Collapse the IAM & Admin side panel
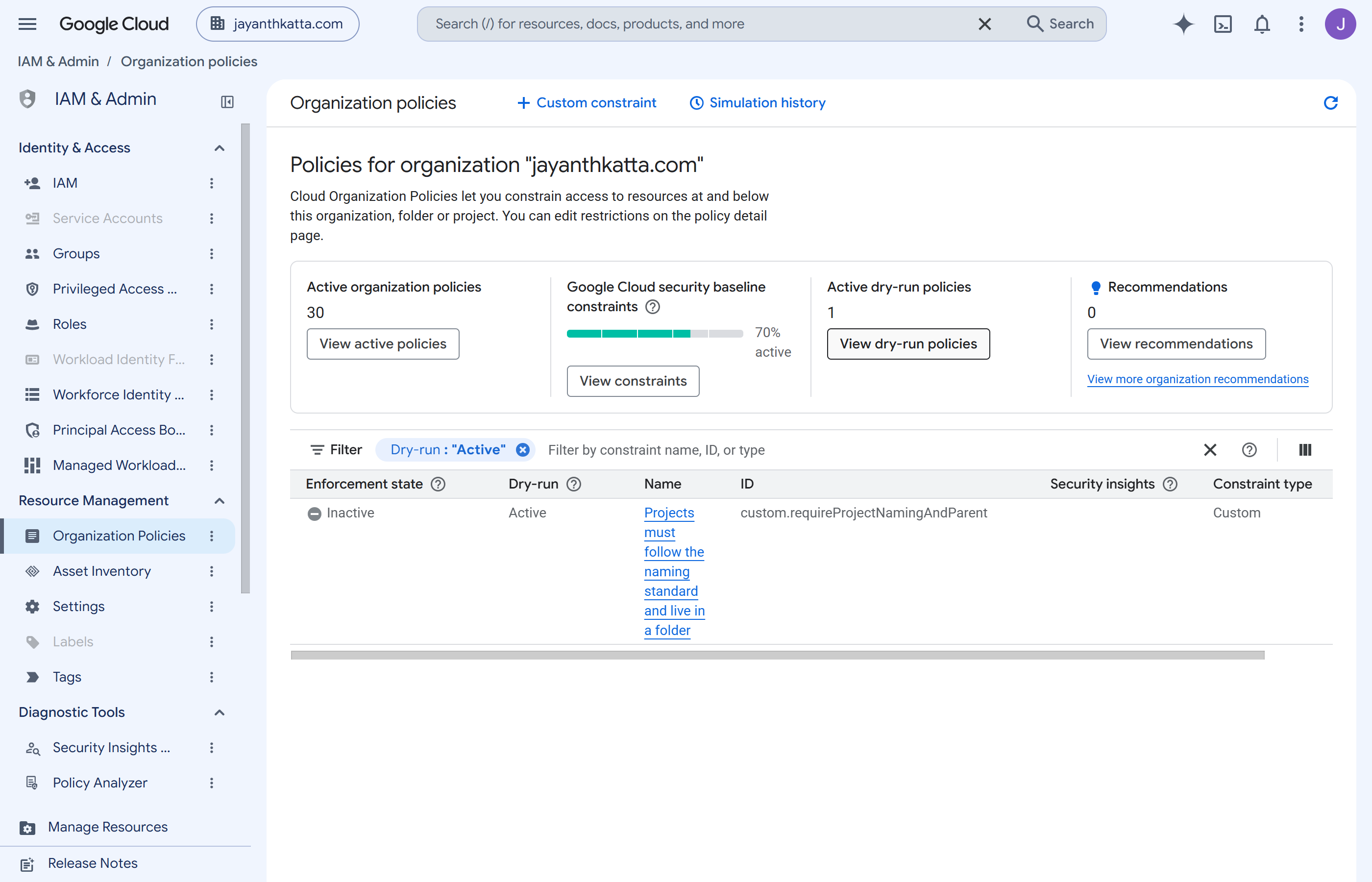 pos(227,102)
